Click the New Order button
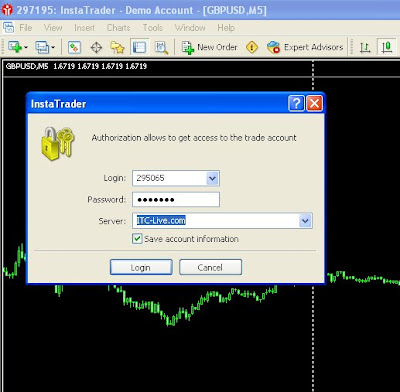 click(x=209, y=47)
